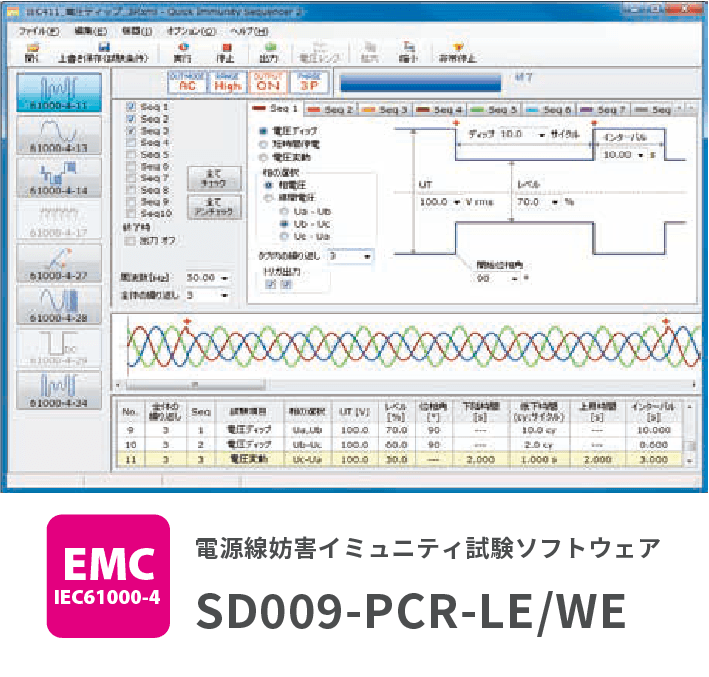Select table row No. 10

point(399,445)
